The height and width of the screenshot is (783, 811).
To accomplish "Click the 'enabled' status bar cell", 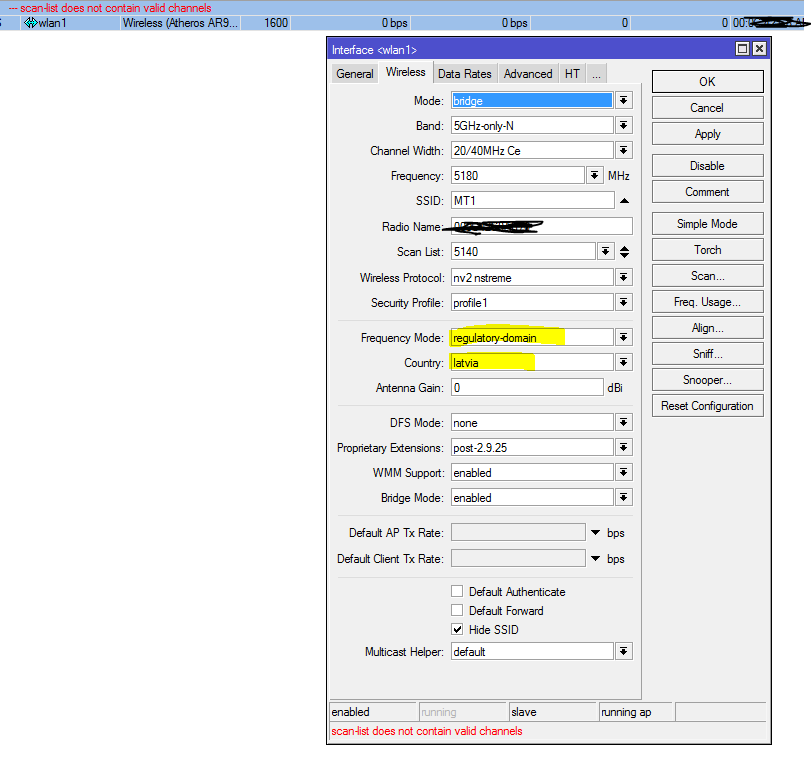I will (x=373, y=712).
